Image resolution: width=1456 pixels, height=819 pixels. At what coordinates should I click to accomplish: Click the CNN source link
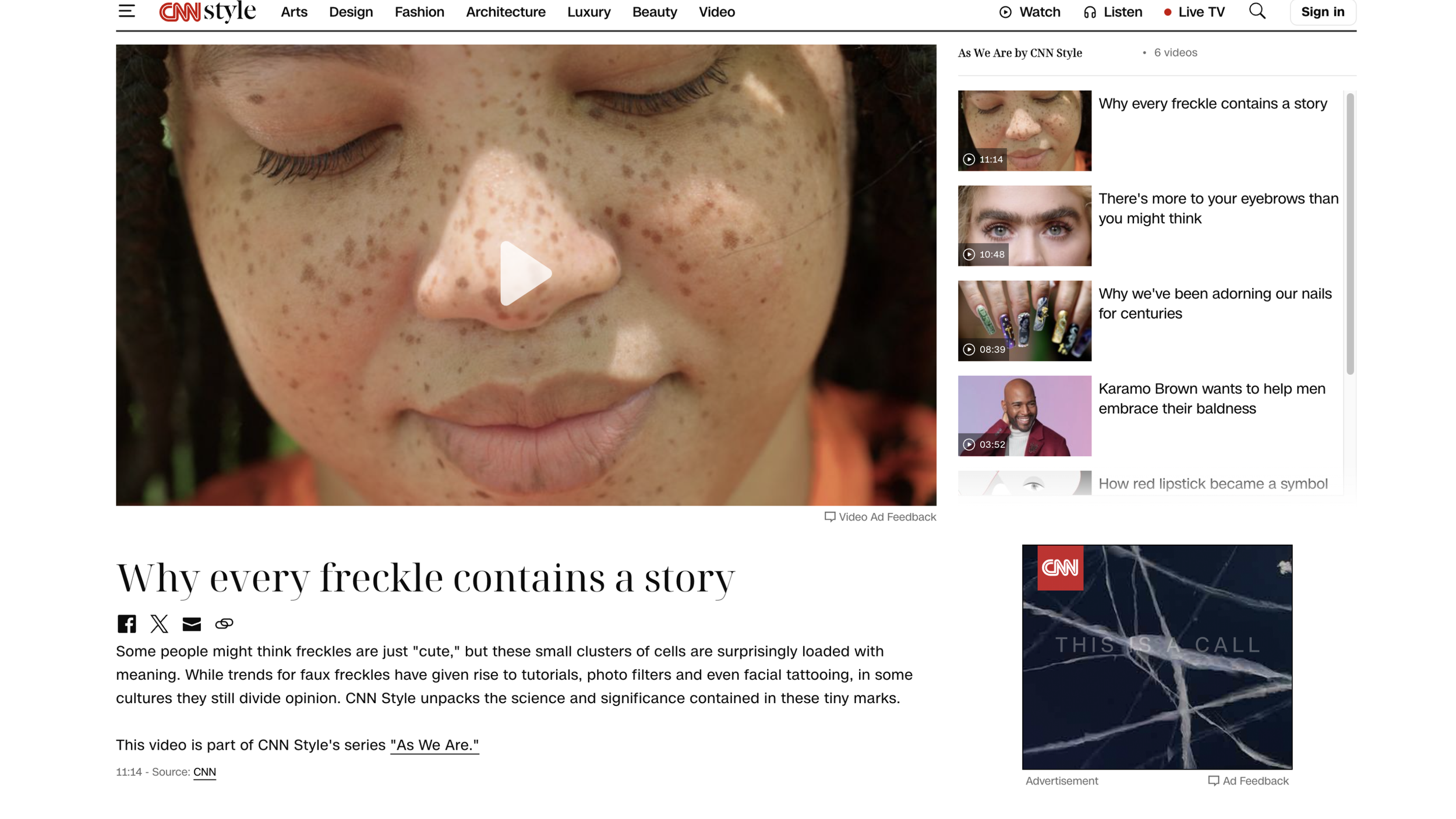[x=204, y=772]
